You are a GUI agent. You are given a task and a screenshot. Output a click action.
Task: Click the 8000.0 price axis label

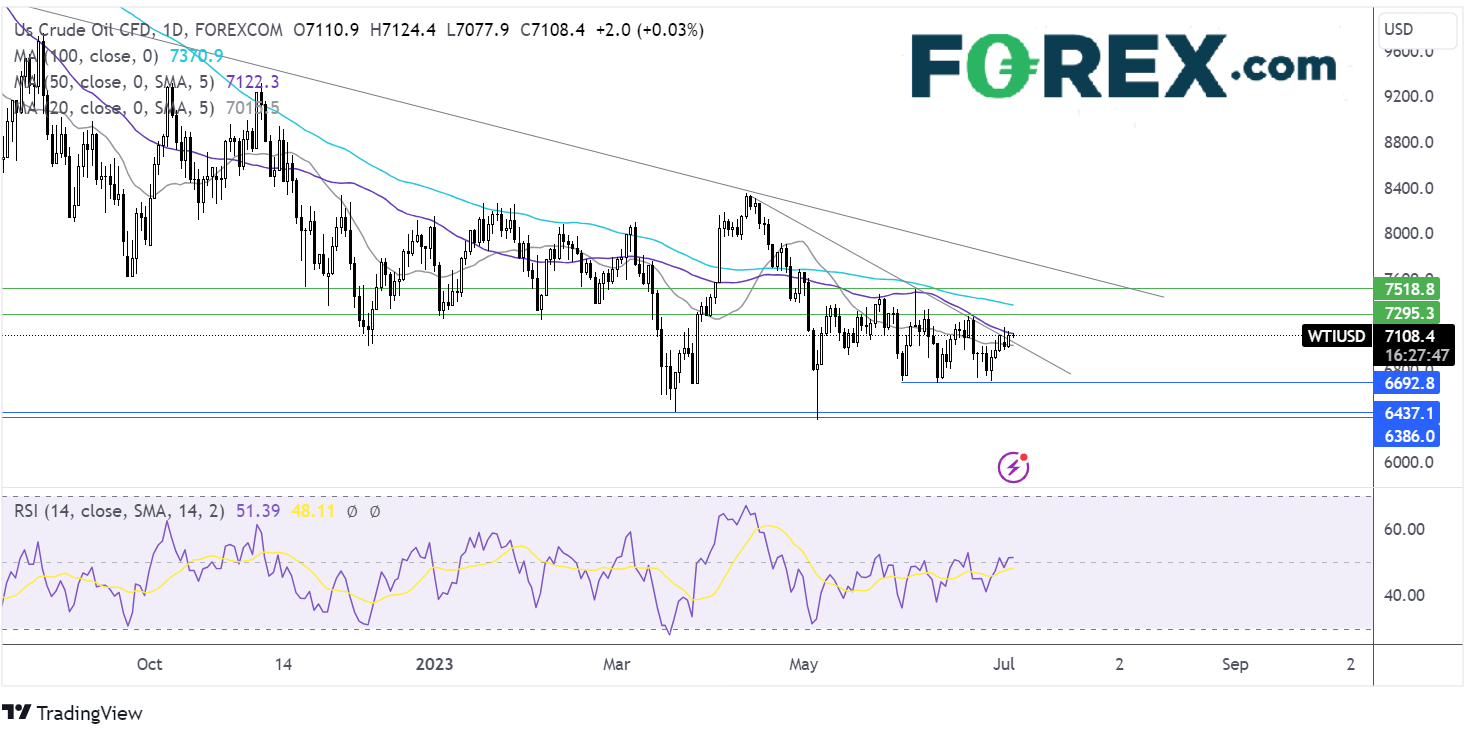(1409, 233)
